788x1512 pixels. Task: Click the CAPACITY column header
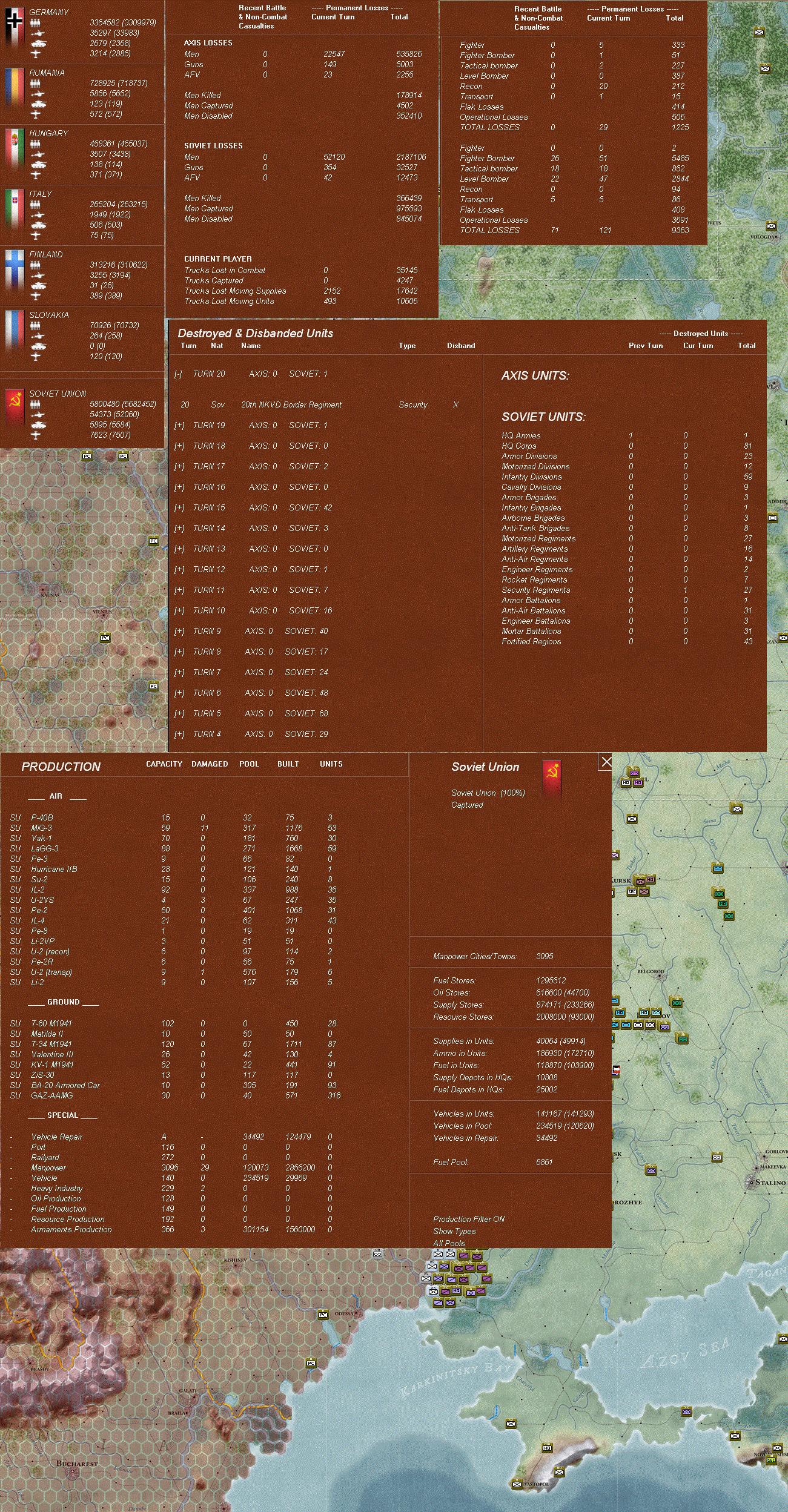click(x=164, y=764)
